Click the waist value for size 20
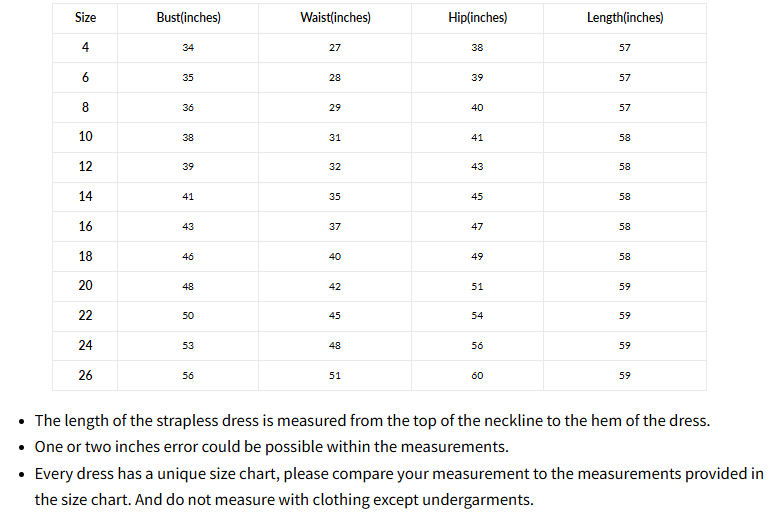 pyautogui.click(x=335, y=286)
